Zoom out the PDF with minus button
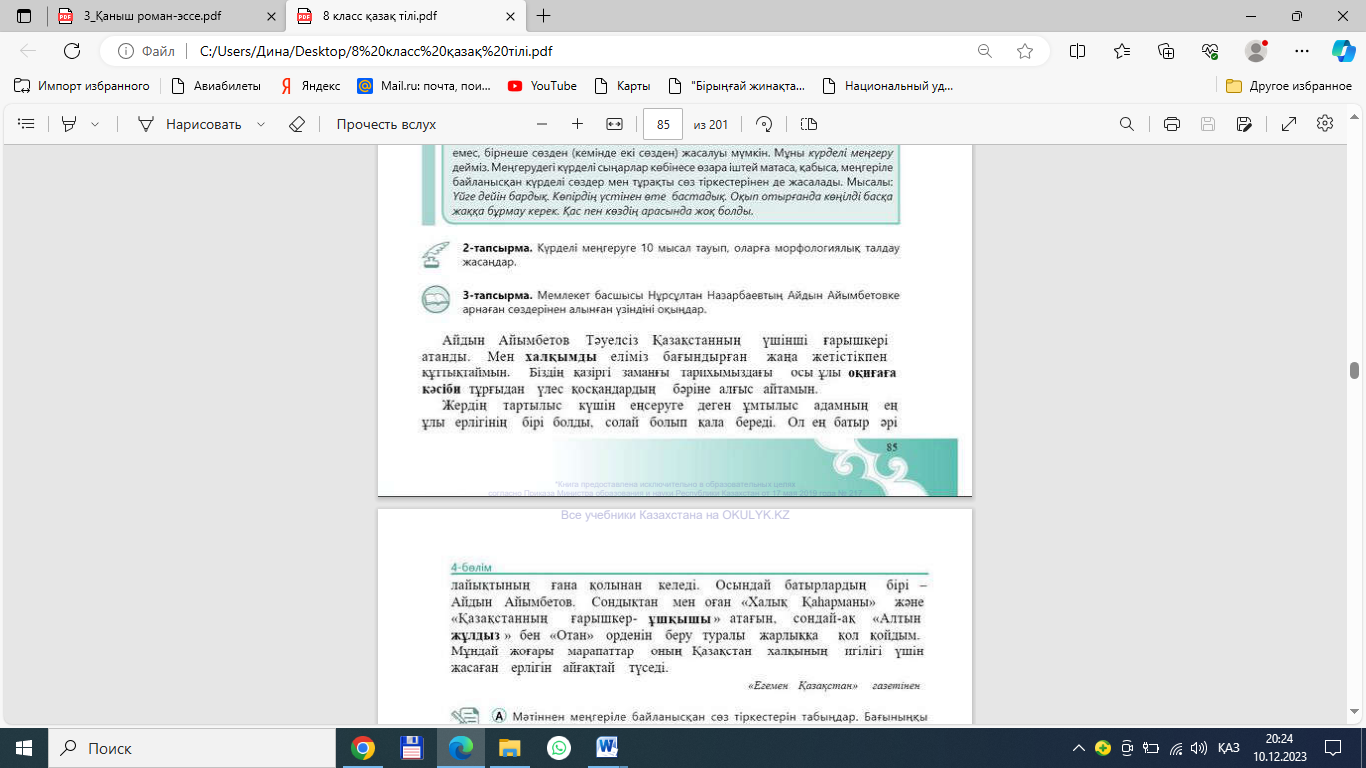The image size is (1366, 768). click(x=542, y=124)
